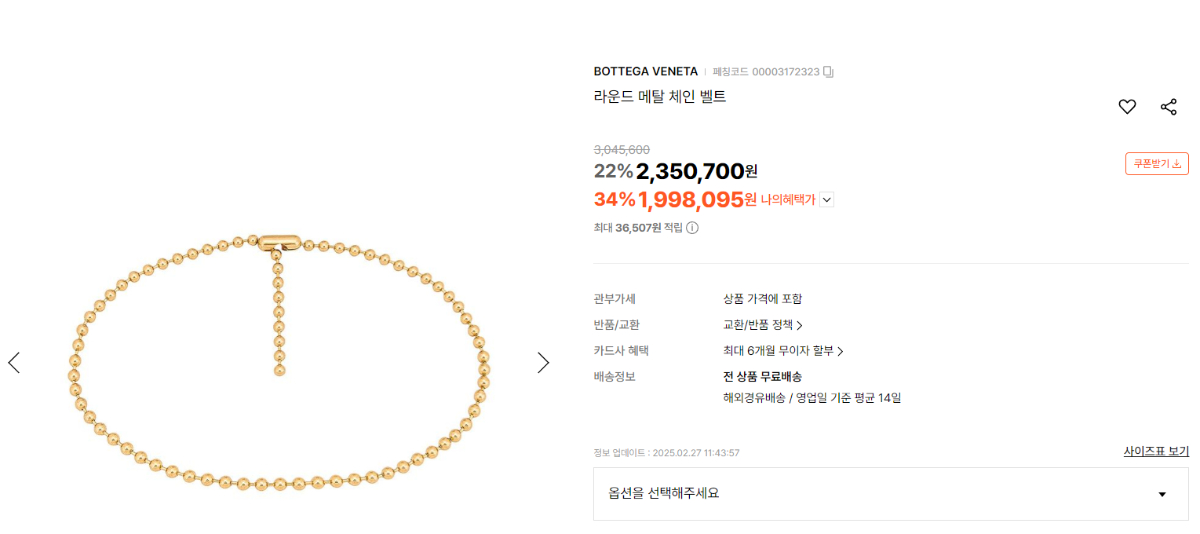Viewport: 1200px width, 534px height.
Task: Open the share icon options
Action: [1168, 107]
